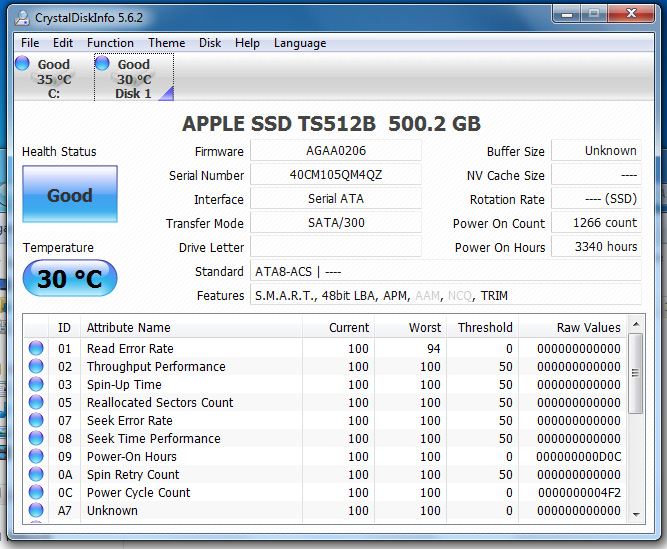Click the raw value 000000000D0C
The image size is (667, 549).
tap(579, 456)
